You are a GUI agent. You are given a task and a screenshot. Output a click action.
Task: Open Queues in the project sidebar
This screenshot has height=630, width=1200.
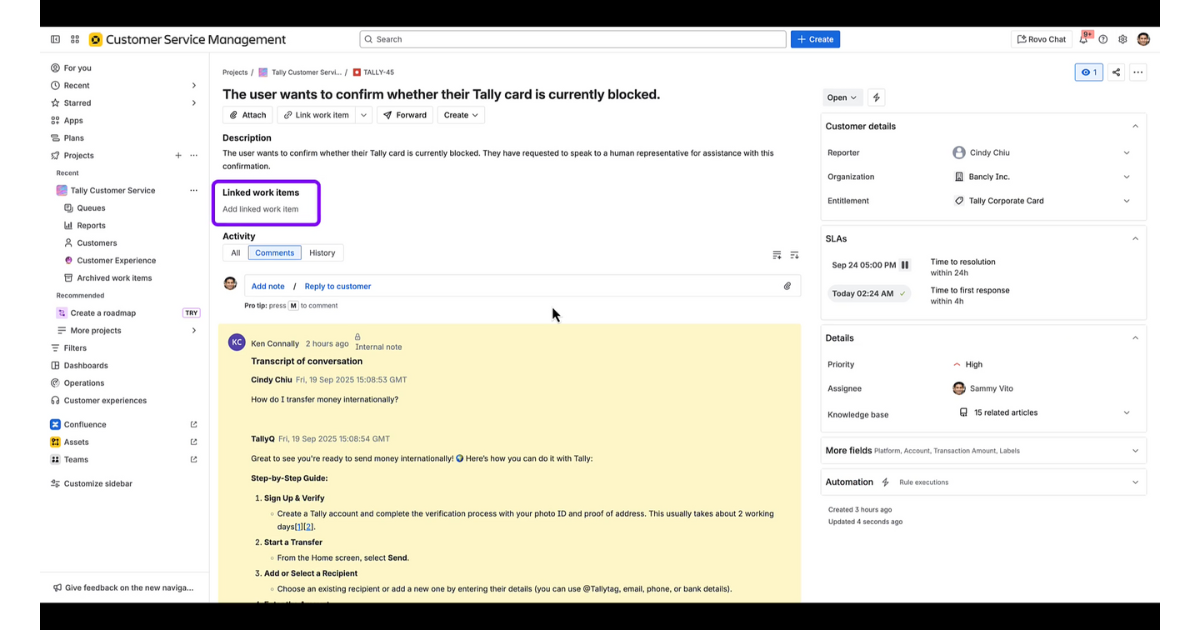coord(91,208)
